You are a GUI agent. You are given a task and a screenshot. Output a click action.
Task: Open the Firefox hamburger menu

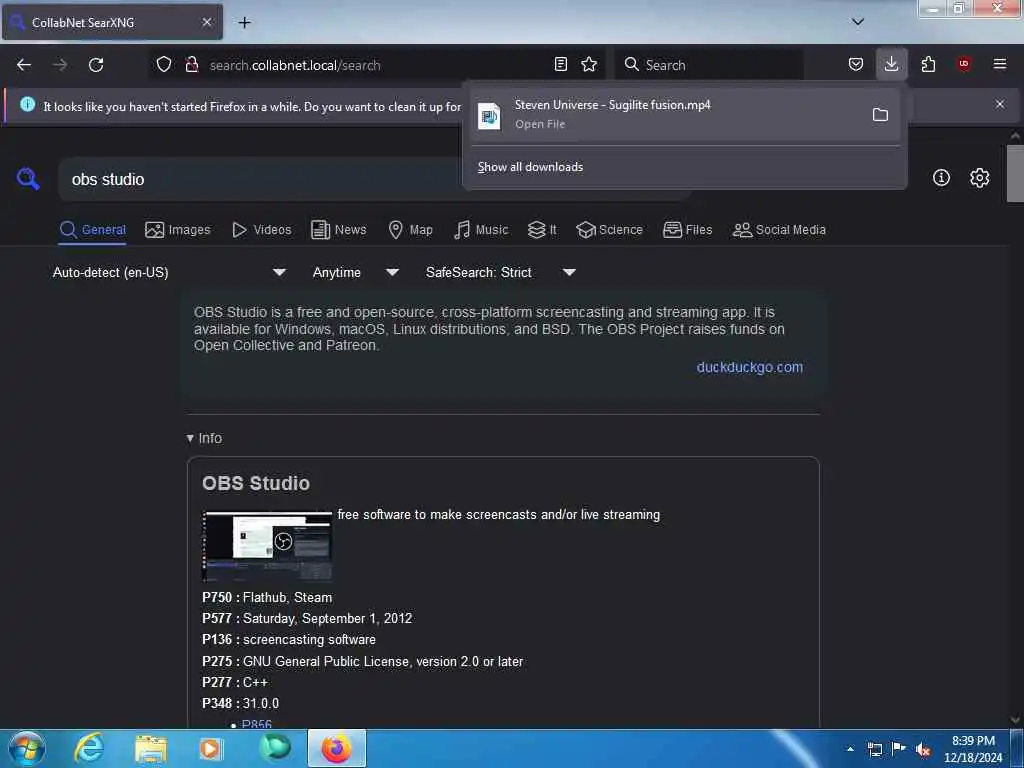click(x=1000, y=64)
